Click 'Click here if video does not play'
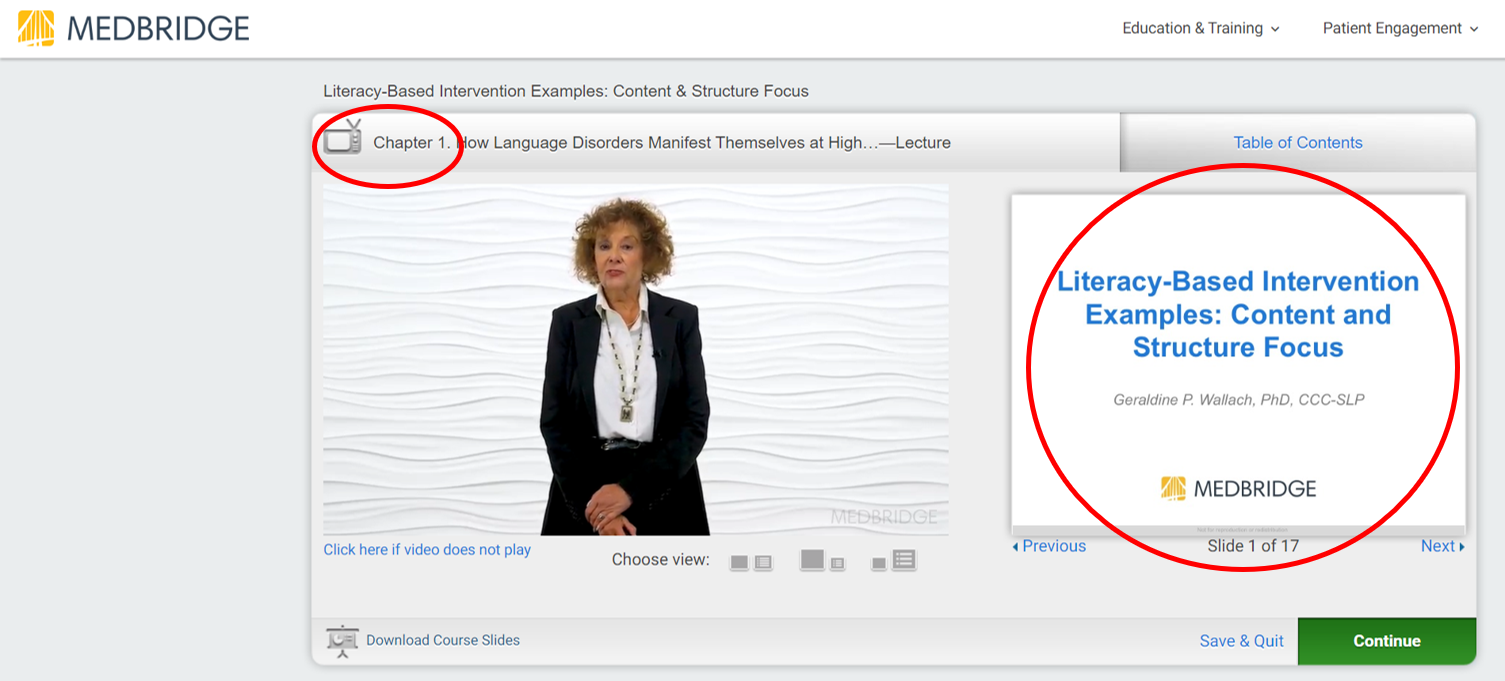The height and width of the screenshot is (681, 1505). tap(427, 549)
